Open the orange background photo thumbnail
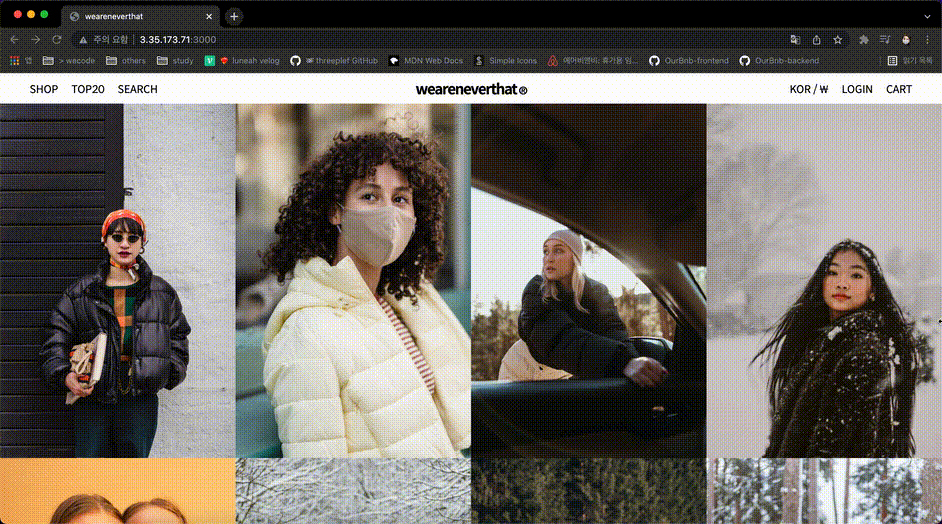This screenshot has height=524, width=942. coord(118,491)
